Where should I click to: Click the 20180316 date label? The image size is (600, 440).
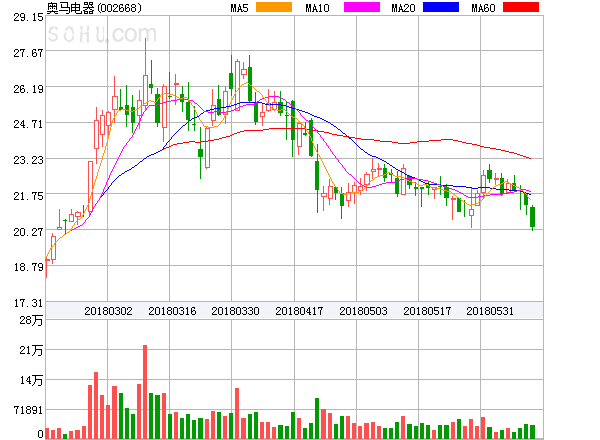point(172,311)
